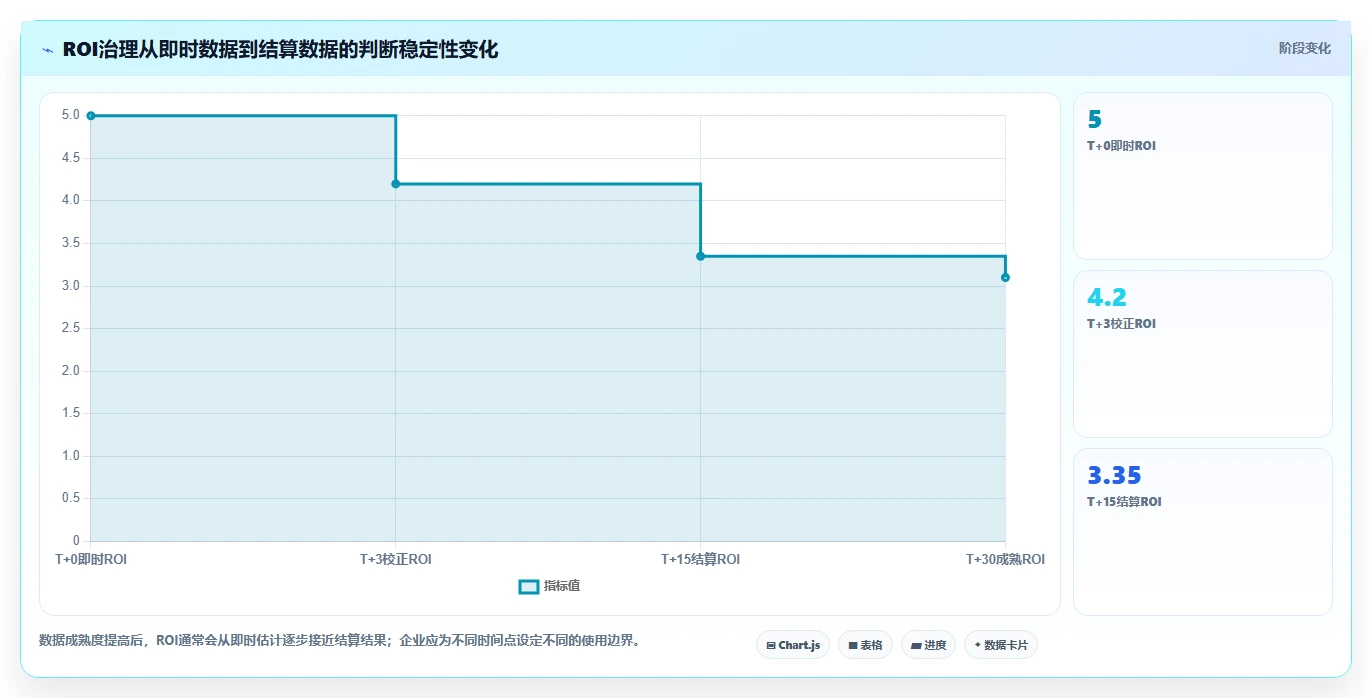
Task: Click the icon inside the 进度 chip
Action: 916,646
